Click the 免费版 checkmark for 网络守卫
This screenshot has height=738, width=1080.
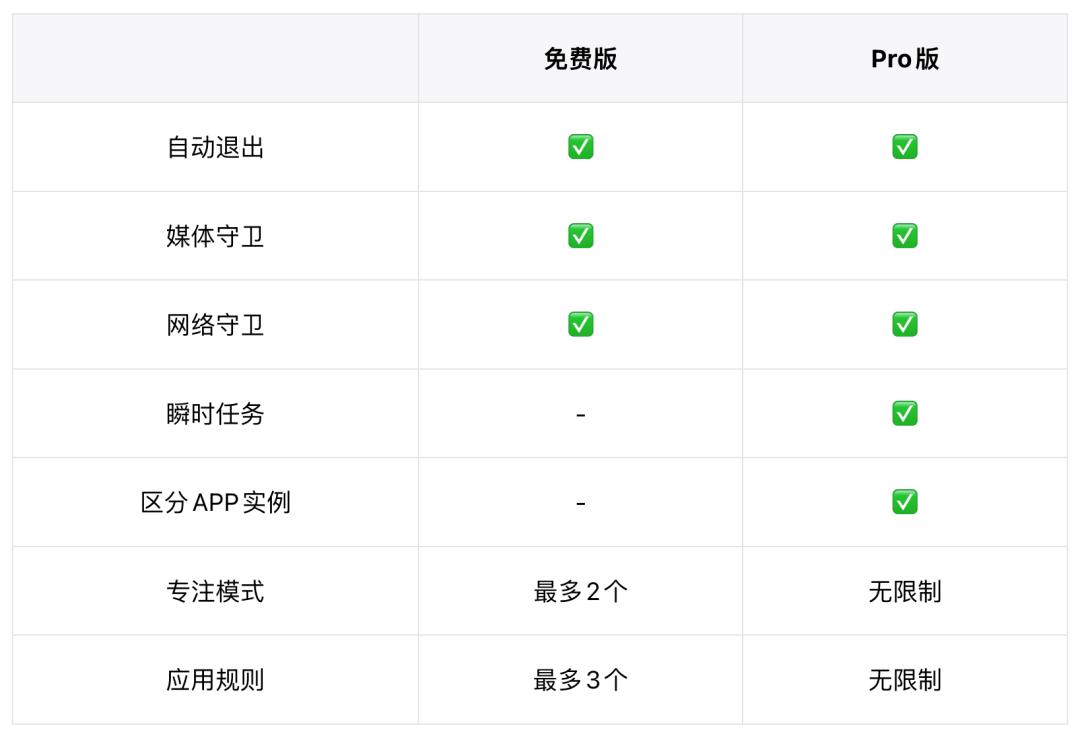pos(580,324)
